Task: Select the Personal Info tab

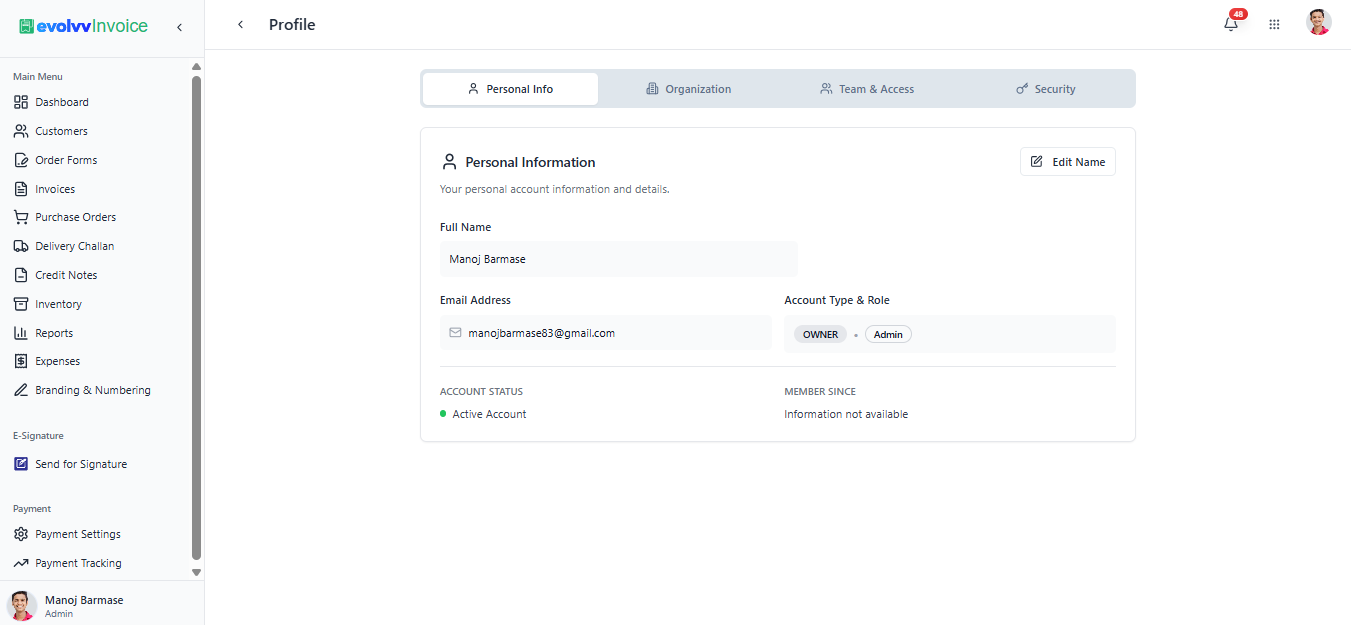Action: pyautogui.click(x=510, y=89)
